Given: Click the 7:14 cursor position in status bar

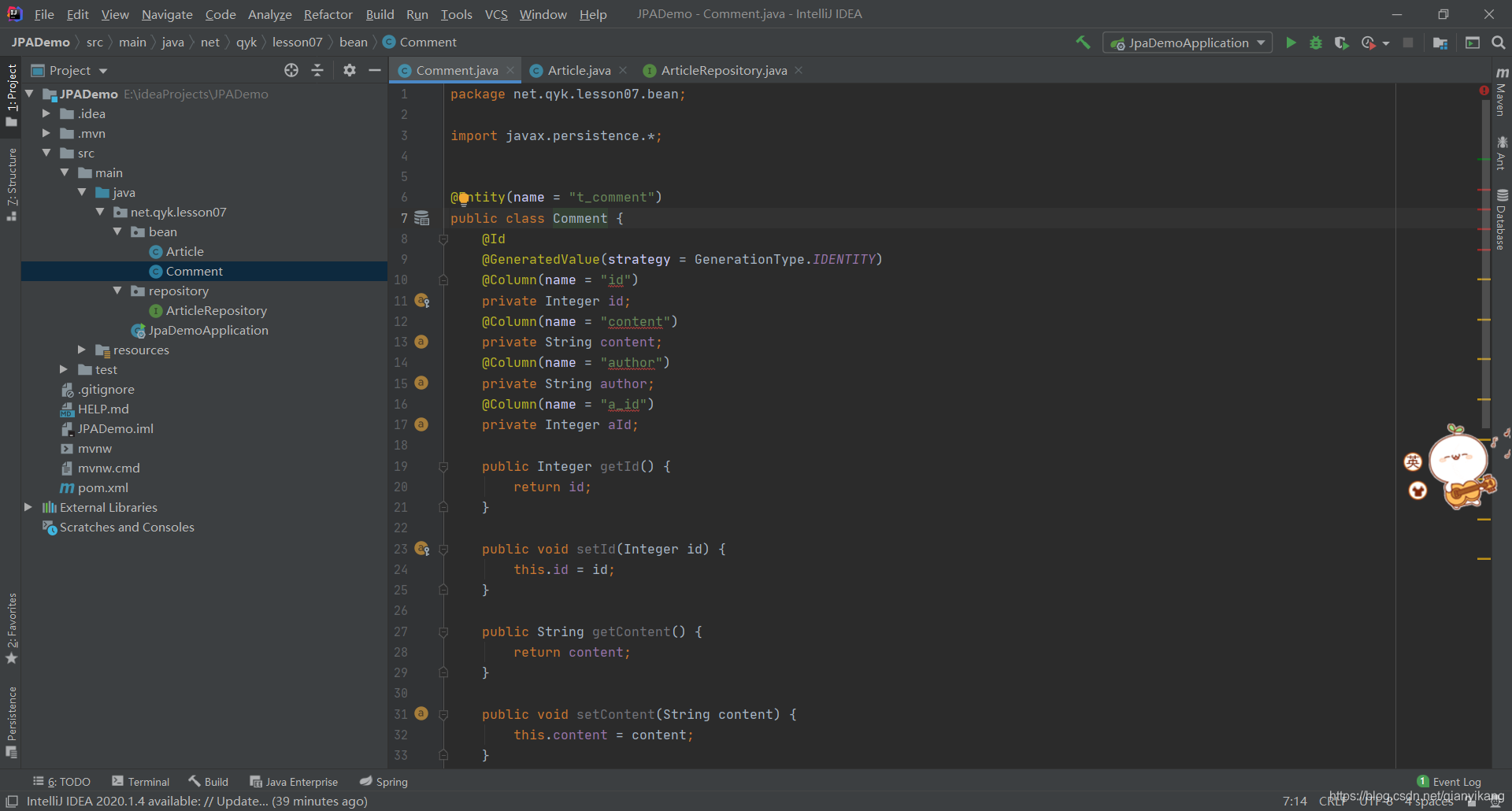Looking at the screenshot, I should pyautogui.click(x=1295, y=801).
